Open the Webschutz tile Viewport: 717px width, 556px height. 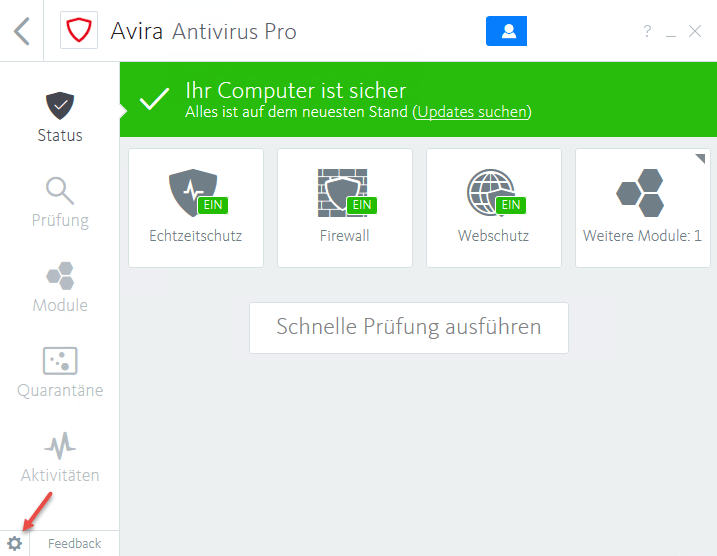click(494, 208)
